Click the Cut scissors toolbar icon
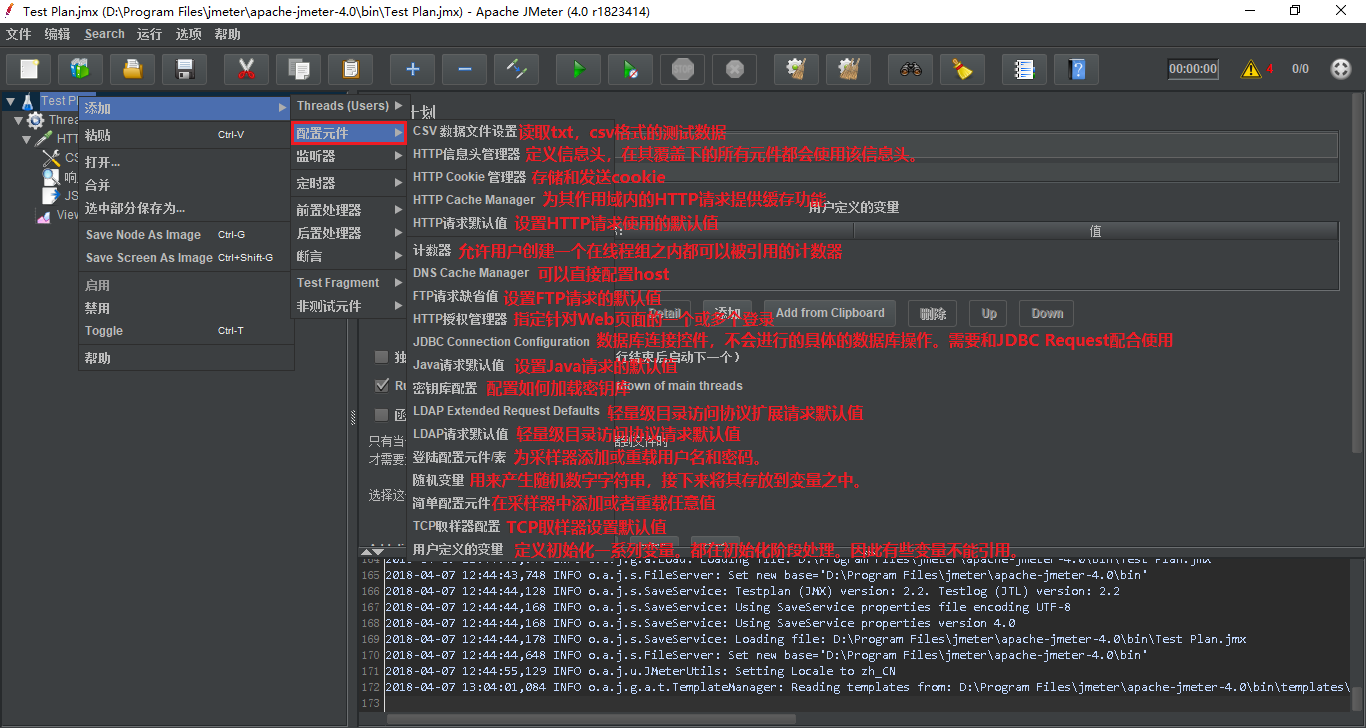 click(x=246, y=69)
